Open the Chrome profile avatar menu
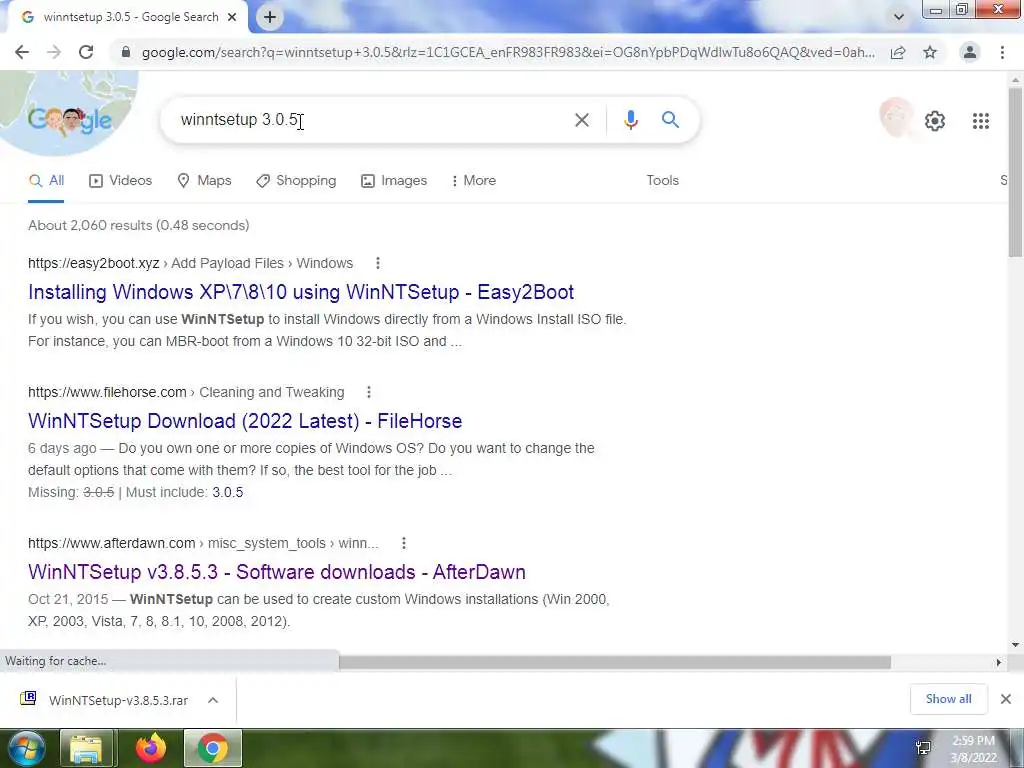Viewport: 1024px width, 768px height. click(970, 52)
